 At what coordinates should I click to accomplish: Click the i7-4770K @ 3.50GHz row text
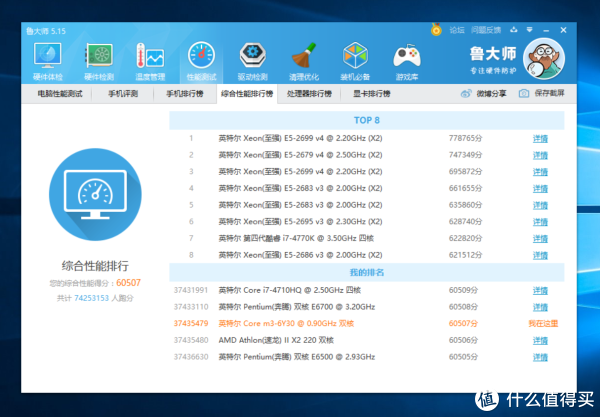(x=296, y=238)
